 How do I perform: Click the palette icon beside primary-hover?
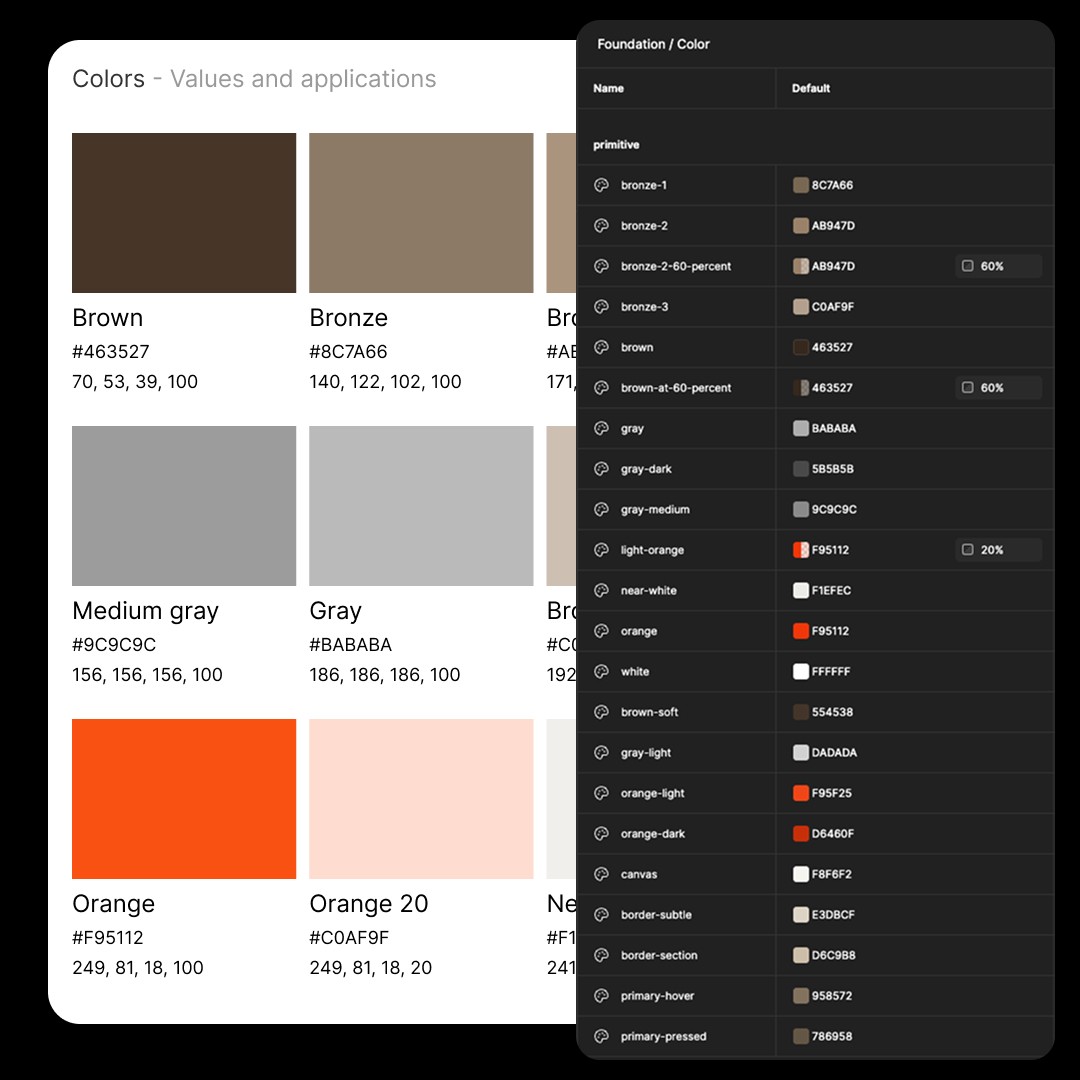click(x=601, y=996)
